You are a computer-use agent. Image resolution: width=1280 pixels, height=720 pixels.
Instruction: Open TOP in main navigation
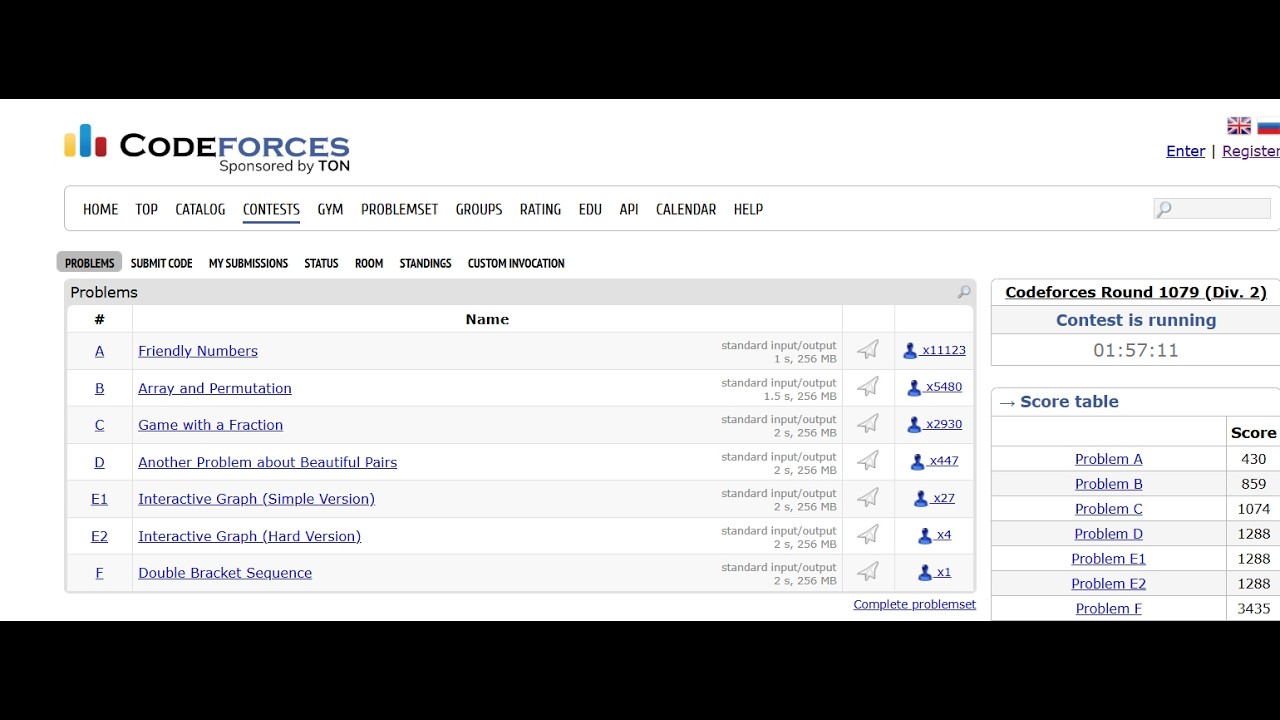click(x=147, y=209)
